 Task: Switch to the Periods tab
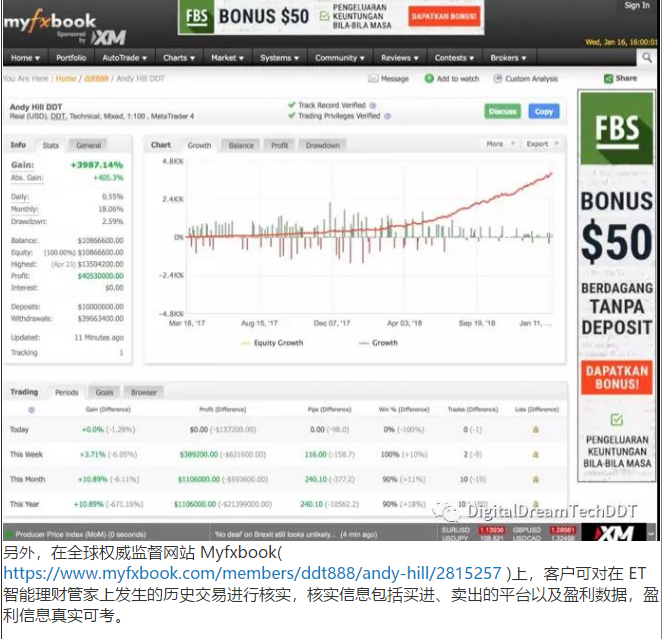point(67,393)
